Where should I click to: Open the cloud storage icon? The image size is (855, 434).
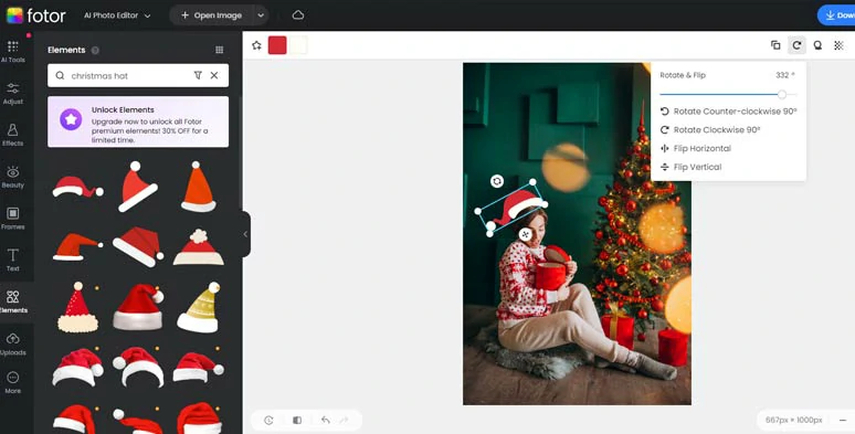tap(298, 15)
